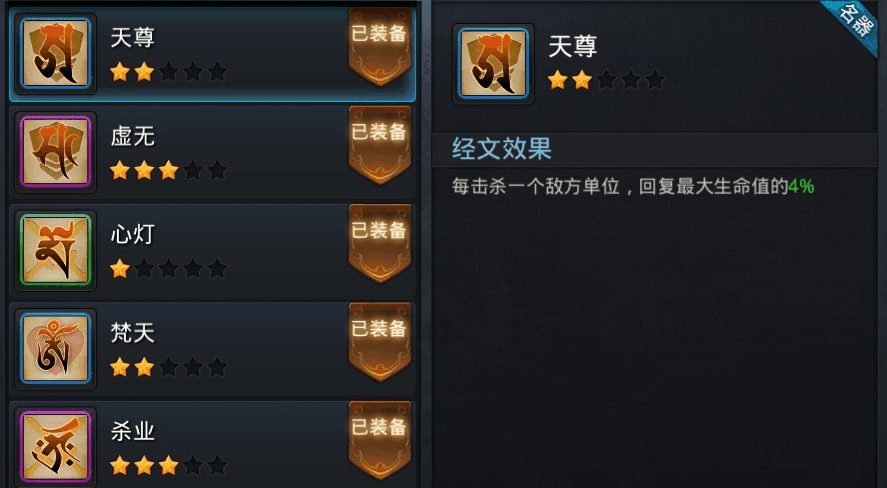Toggle equipped badge on 心灯 row
The width and height of the screenshot is (887, 488).
[380, 243]
